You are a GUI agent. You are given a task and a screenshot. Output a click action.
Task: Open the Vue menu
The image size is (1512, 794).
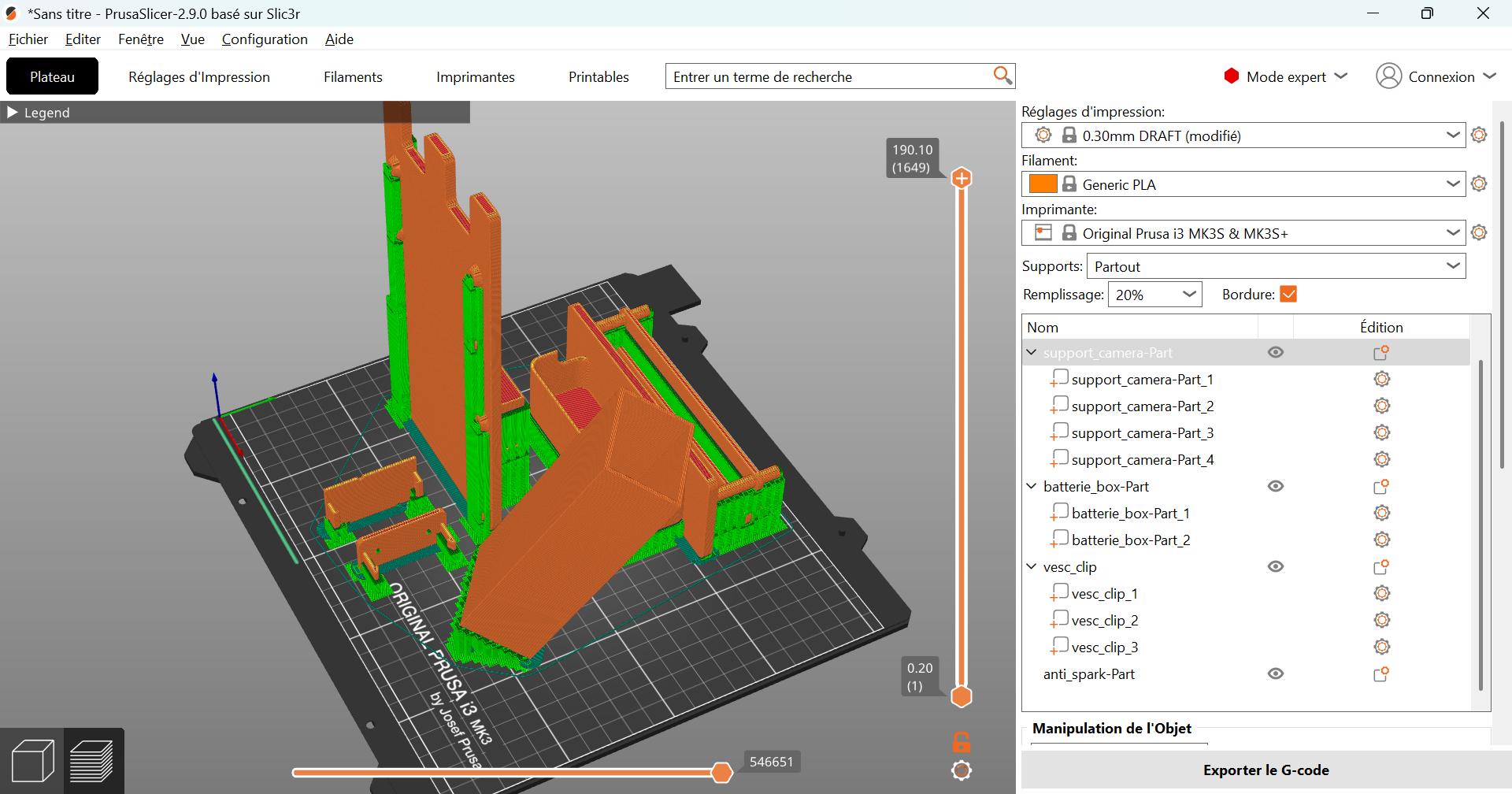(x=193, y=39)
